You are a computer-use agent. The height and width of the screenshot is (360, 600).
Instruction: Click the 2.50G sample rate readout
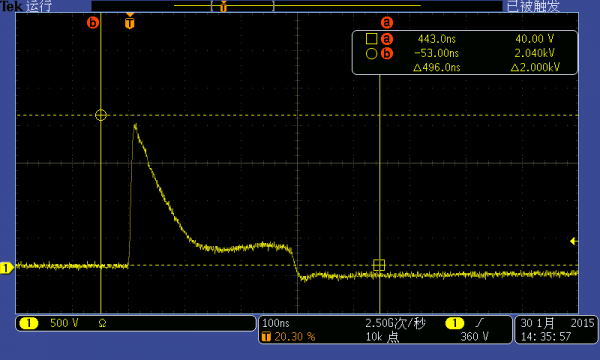click(395, 323)
